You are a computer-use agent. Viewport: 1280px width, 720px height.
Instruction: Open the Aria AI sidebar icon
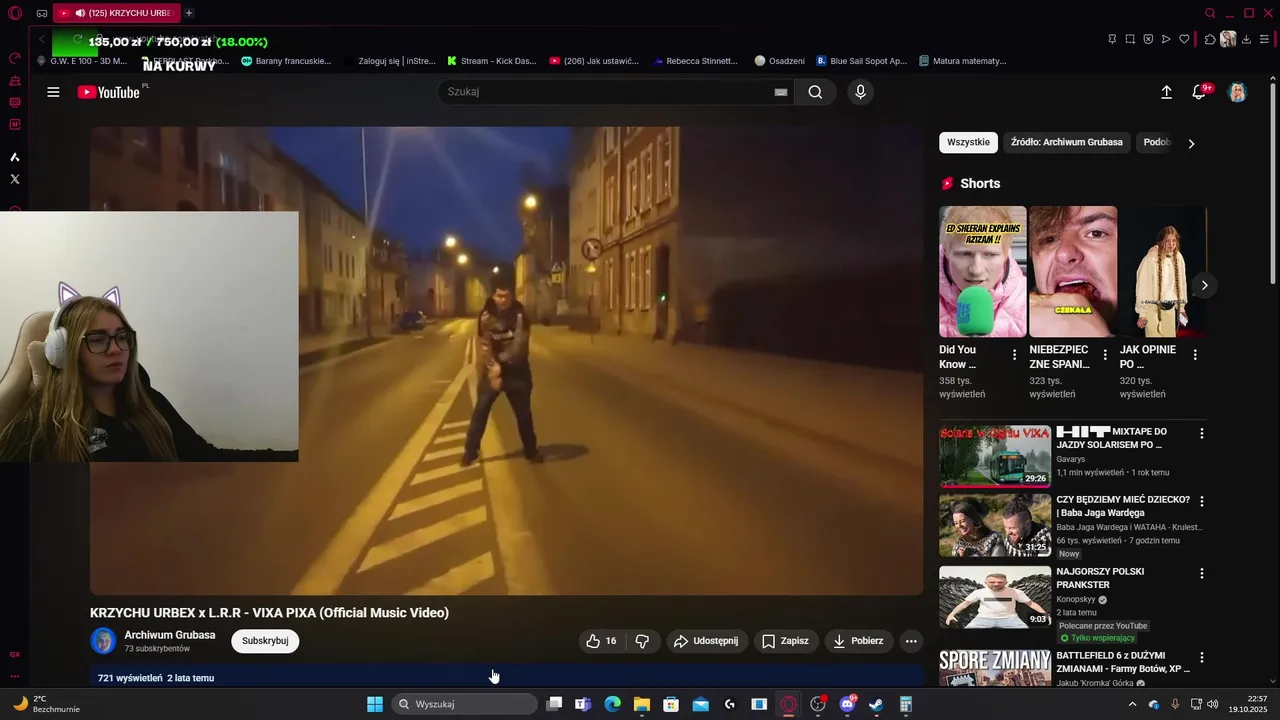[x=14, y=157]
